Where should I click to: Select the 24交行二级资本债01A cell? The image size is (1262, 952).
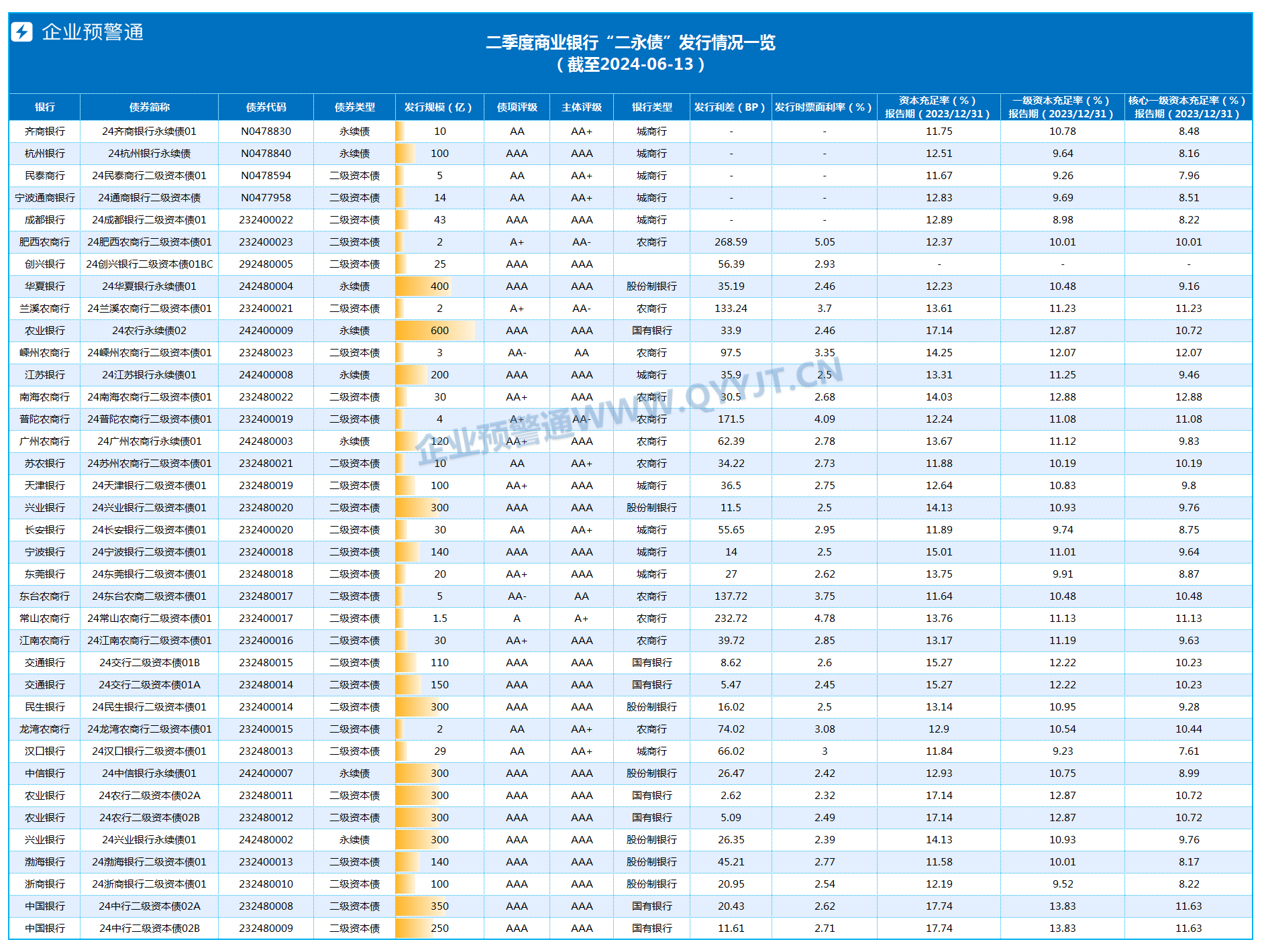[150, 685]
